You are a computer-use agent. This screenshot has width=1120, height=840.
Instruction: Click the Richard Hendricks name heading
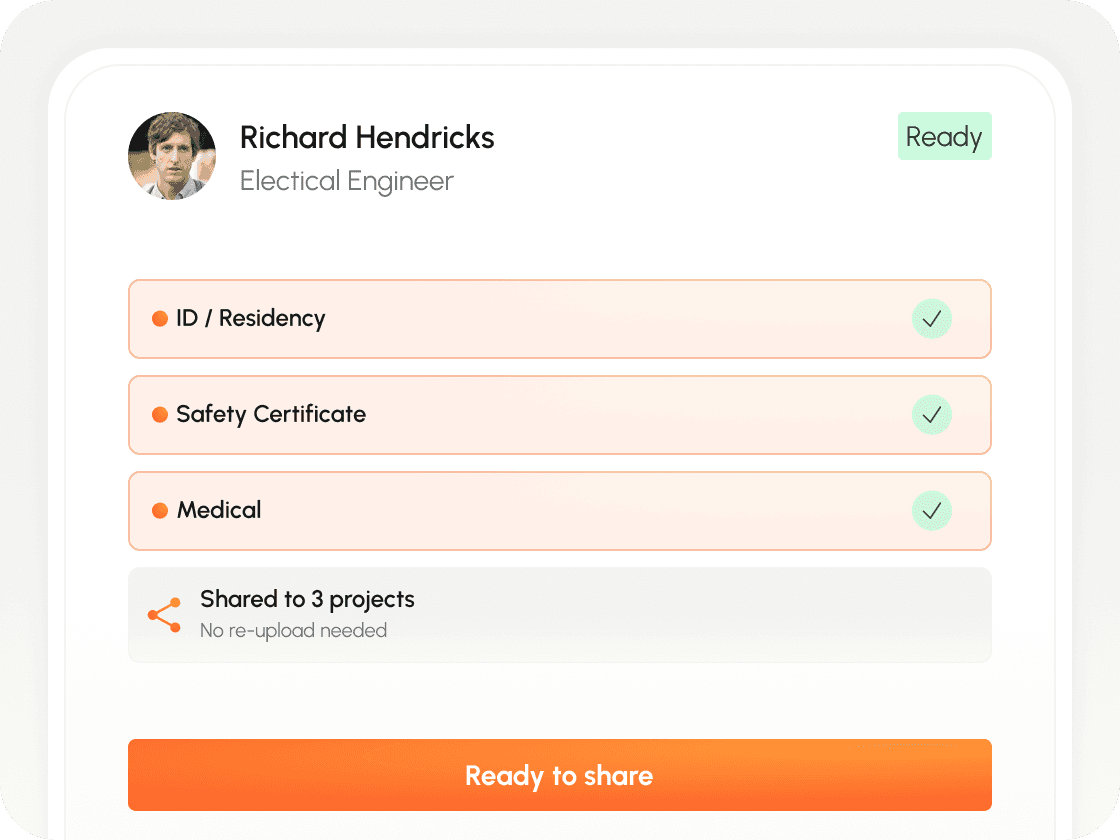[x=367, y=138]
